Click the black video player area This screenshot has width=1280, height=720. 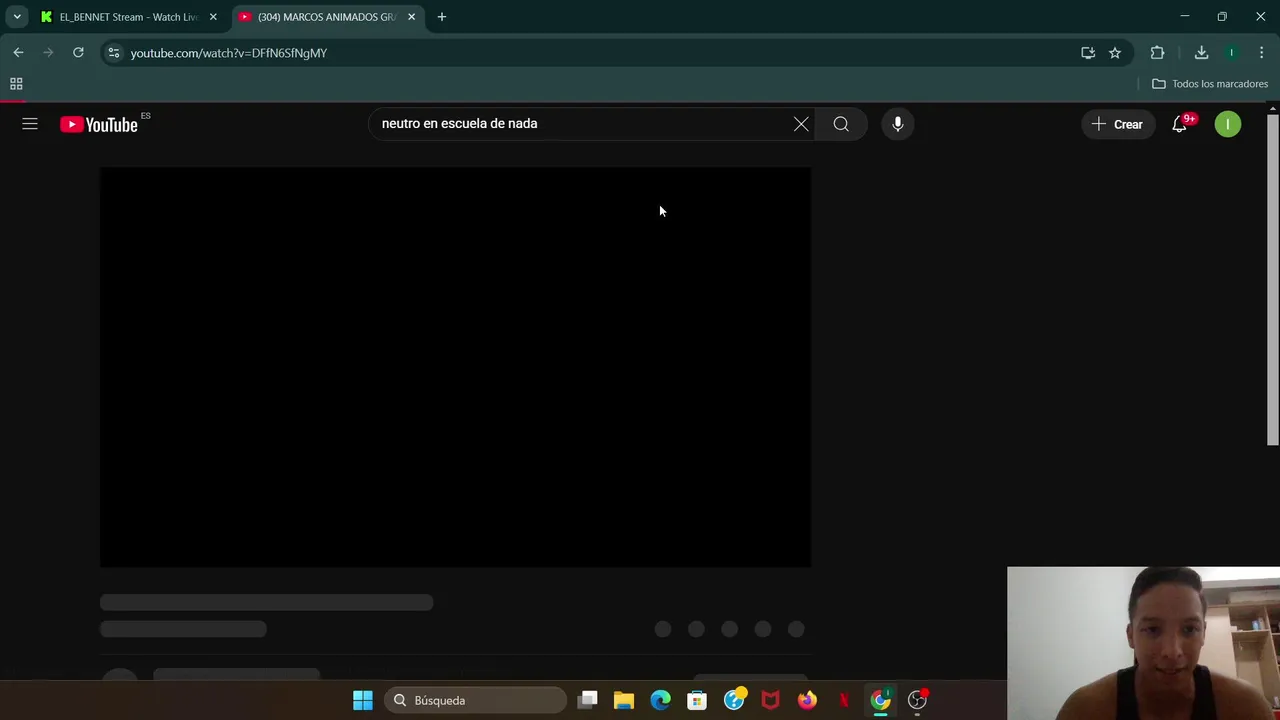click(455, 367)
